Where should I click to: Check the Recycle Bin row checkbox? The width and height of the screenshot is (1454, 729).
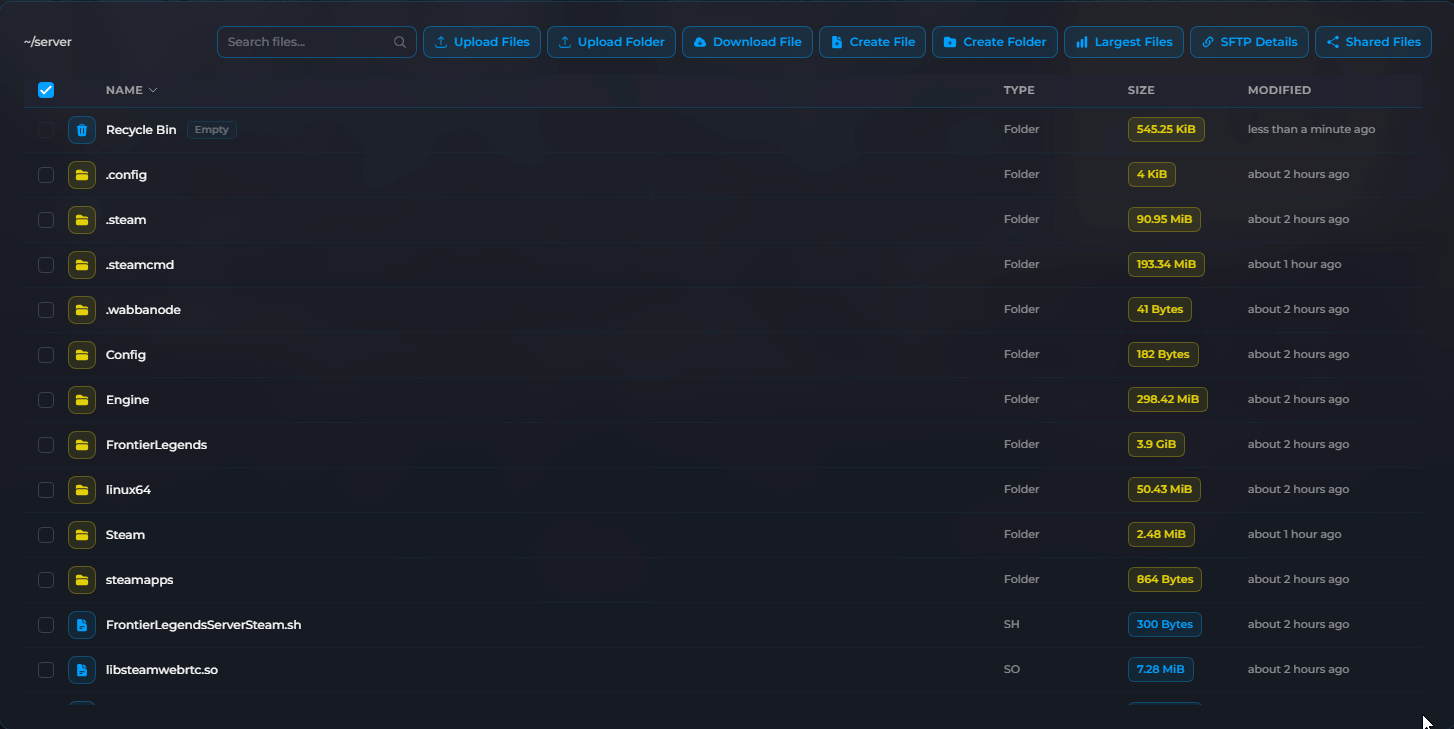(x=46, y=130)
